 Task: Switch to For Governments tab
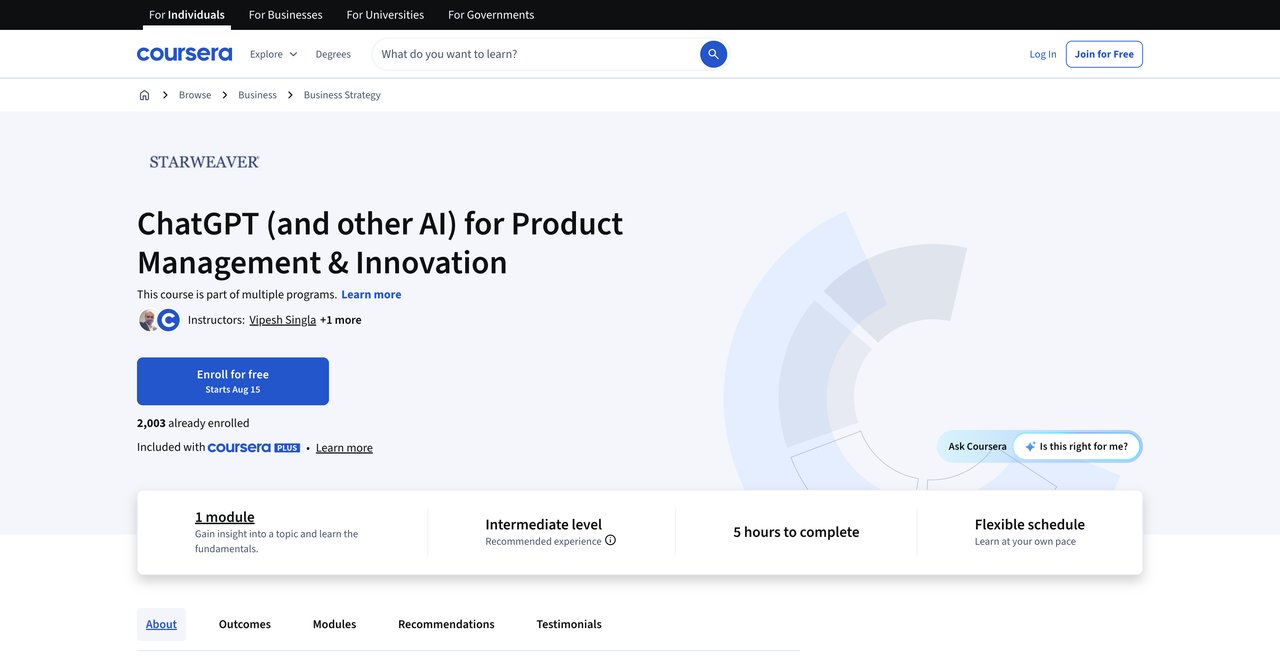coord(491,15)
